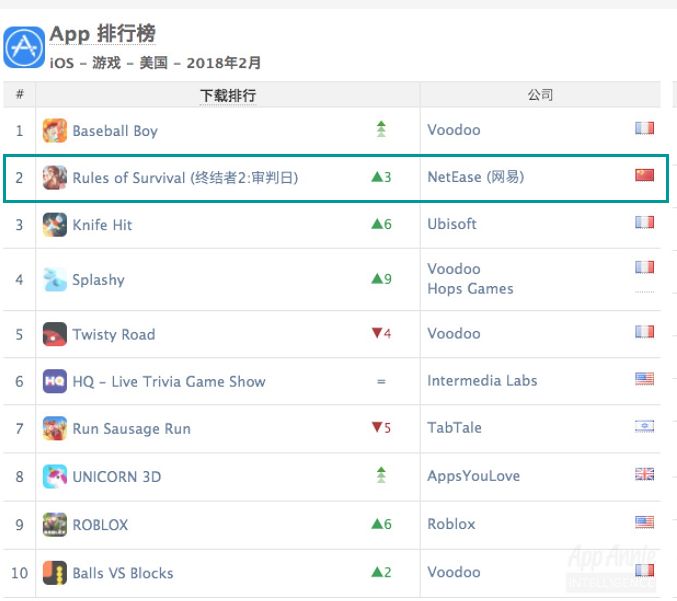This screenshot has height=601, width=677.
Task: Click the 下载排行 column header
Action: tap(228, 95)
